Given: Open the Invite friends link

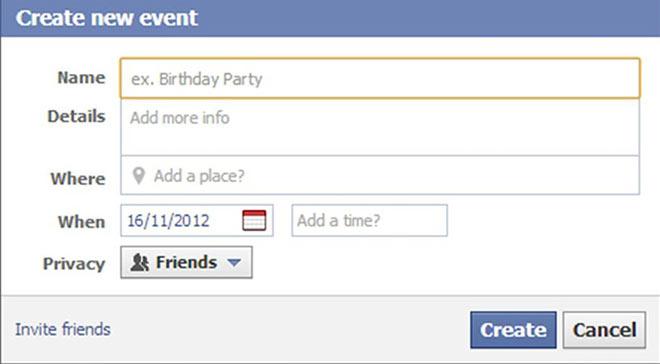Looking at the screenshot, I should point(63,329).
